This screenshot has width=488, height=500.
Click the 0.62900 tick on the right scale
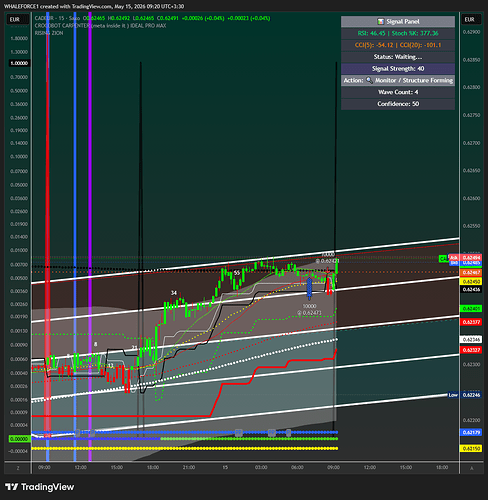coord(471,32)
